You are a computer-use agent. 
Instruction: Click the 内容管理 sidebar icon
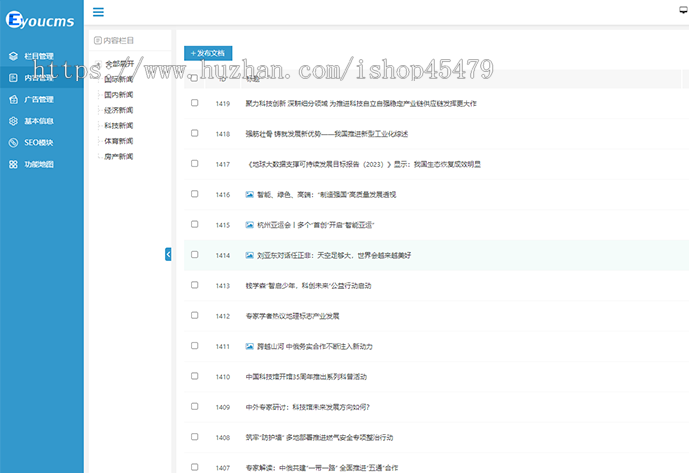(x=13, y=78)
